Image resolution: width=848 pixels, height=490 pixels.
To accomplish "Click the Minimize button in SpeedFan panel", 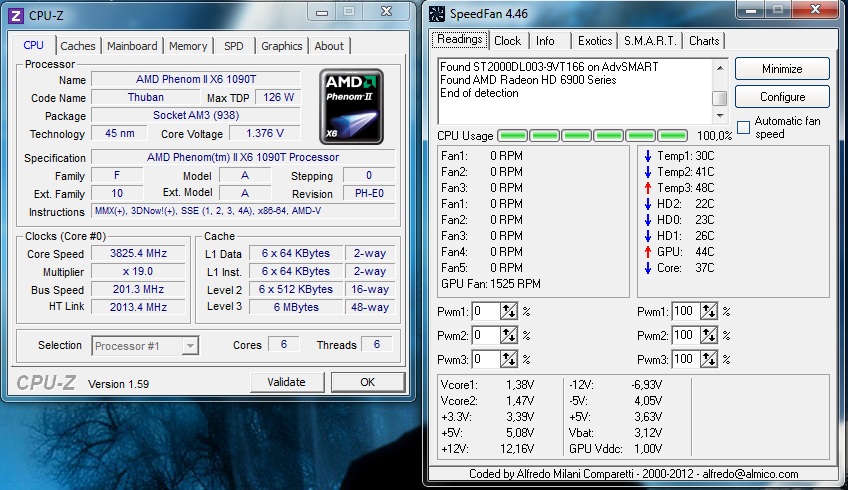I will pyautogui.click(x=782, y=69).
